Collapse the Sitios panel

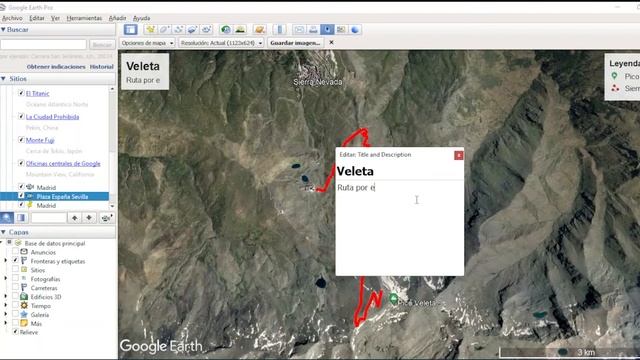pos(3,79)
